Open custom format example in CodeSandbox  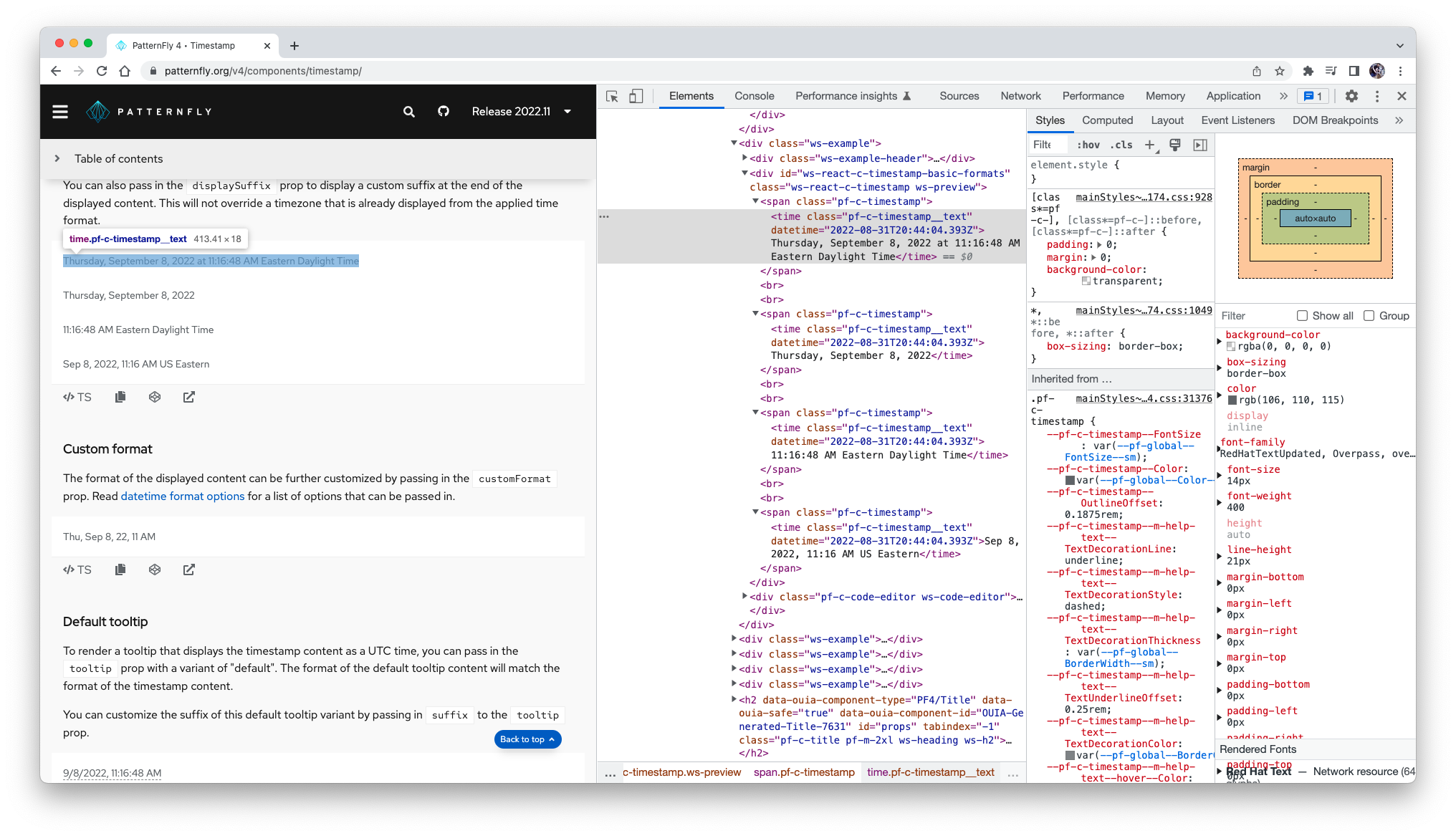(x=155, y=570)
